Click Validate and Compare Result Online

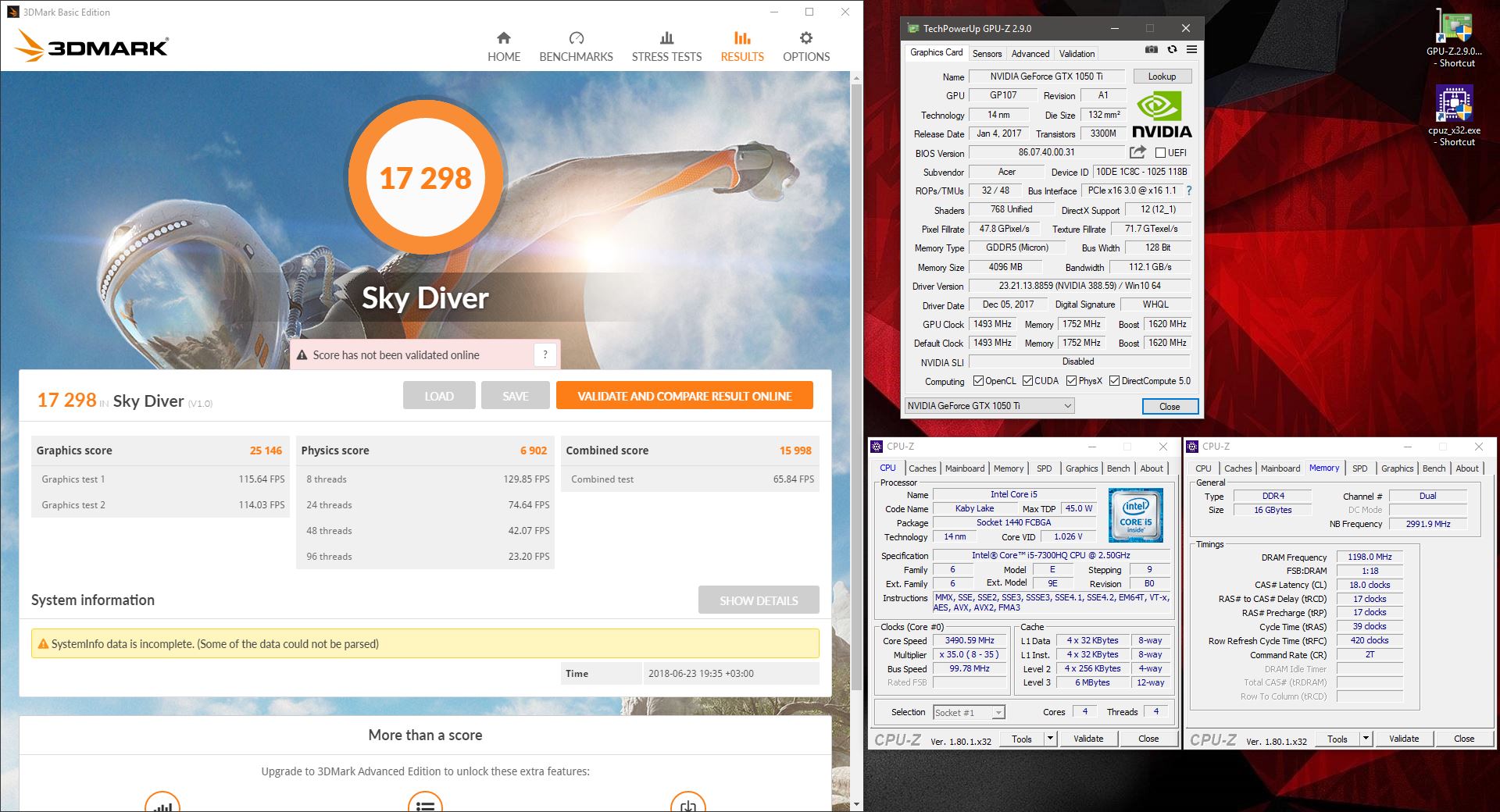pyautogui.click(x=684, y=396)
